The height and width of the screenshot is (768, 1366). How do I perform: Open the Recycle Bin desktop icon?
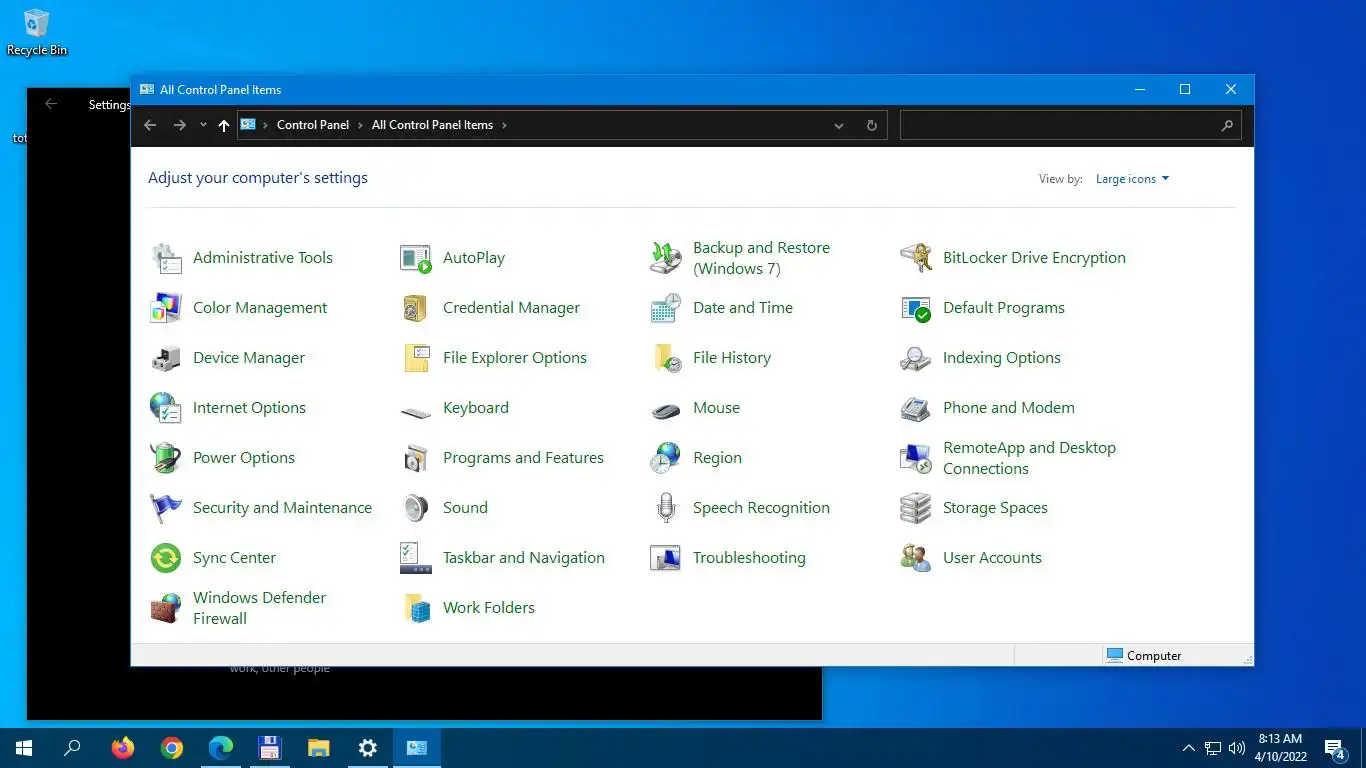click(37, 33)
